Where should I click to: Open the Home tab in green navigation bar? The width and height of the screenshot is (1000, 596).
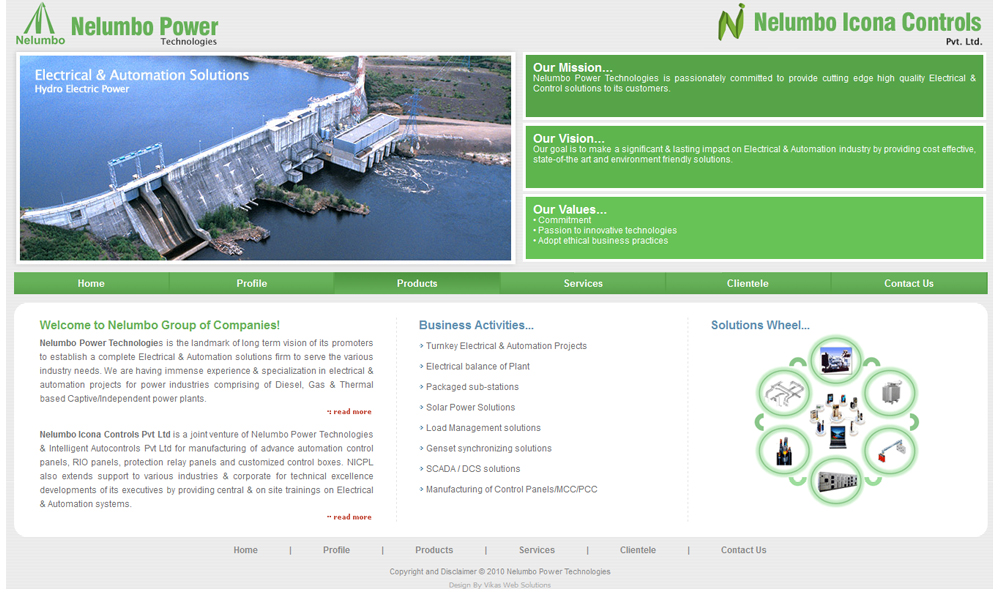point(91,283)
